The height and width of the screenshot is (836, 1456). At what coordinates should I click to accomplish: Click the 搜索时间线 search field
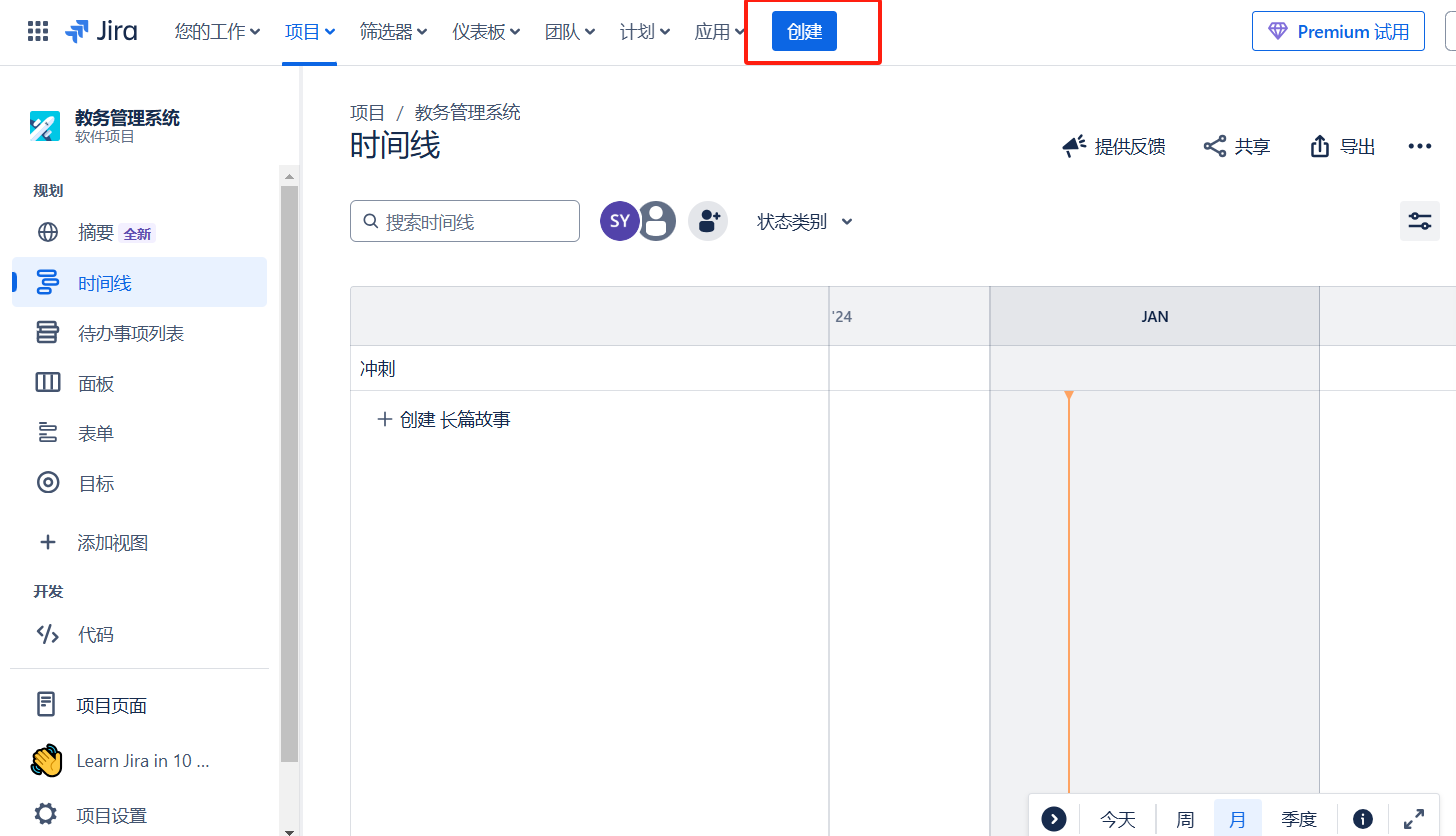tap(465, 221)
